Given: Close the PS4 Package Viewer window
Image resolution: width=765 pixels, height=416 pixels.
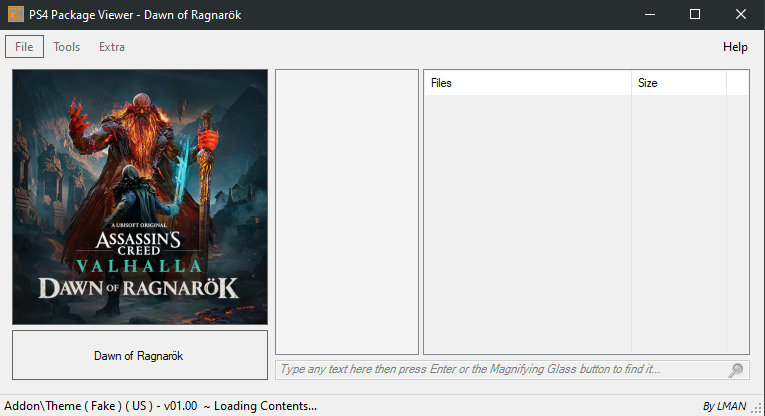Looking at the screenshot, I should pos(741,15).
